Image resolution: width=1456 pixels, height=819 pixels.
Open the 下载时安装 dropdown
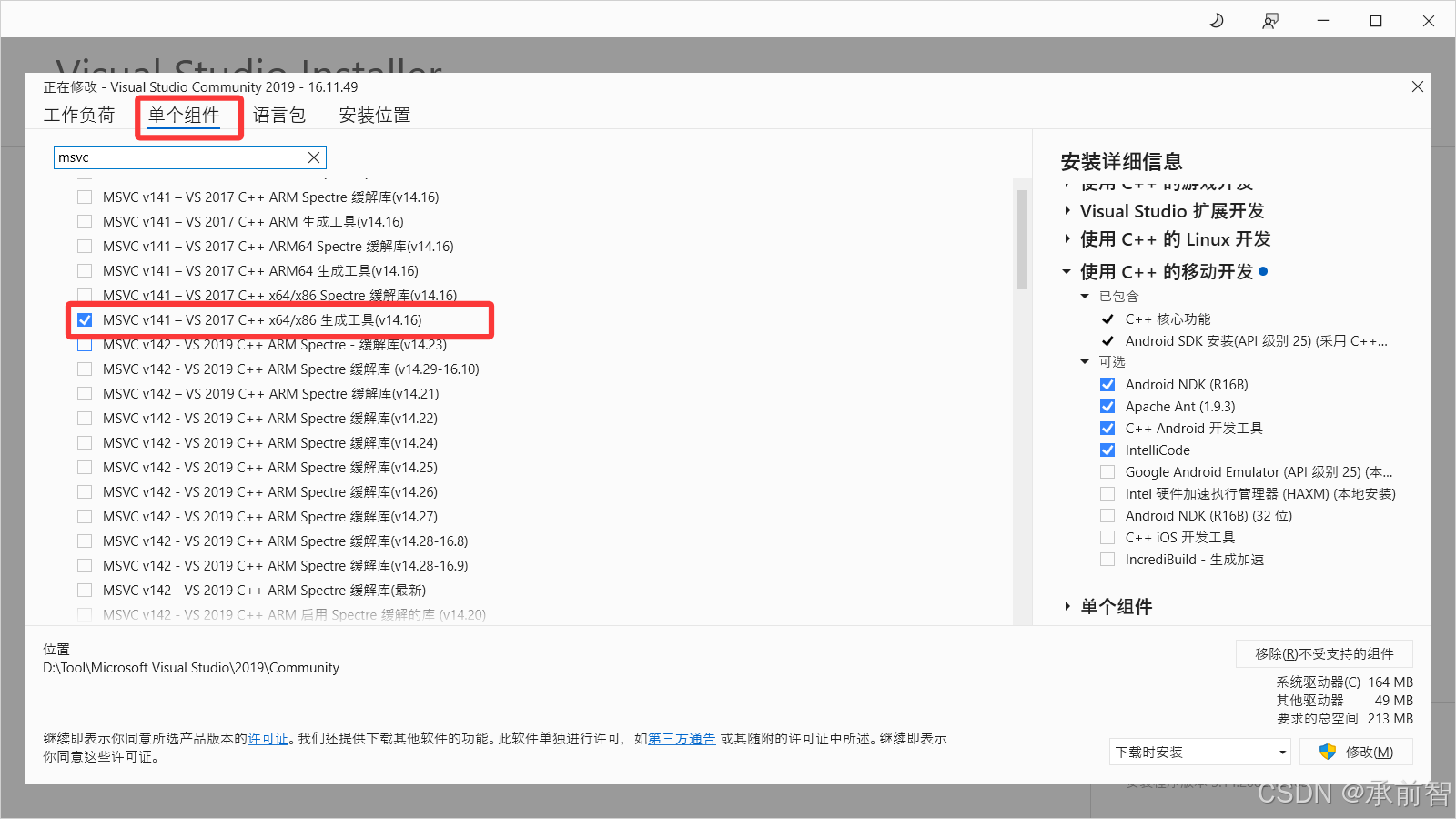(x=1201, y=752)
